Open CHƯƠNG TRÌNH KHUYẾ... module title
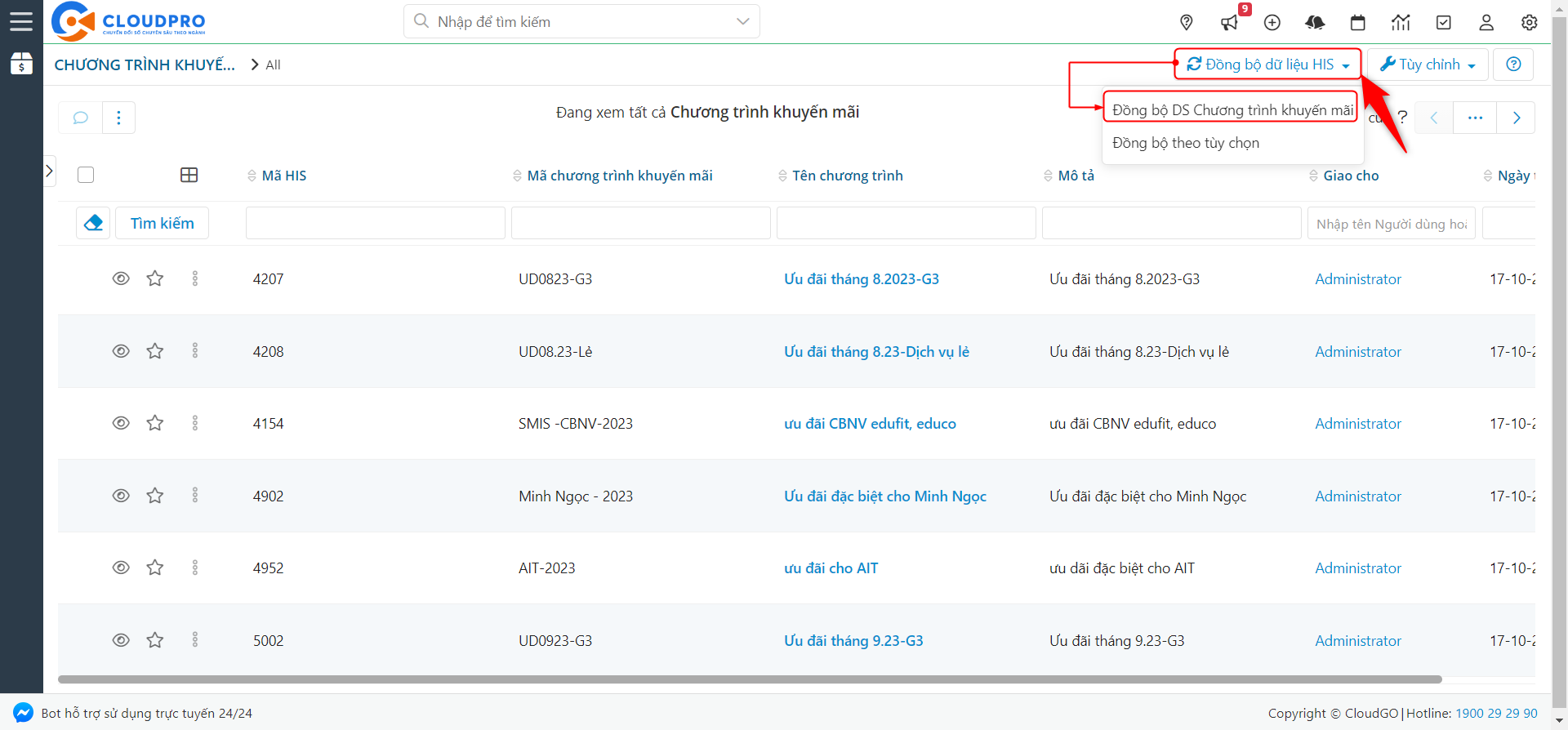This screenshot has width=1568, height=730. point(145,65)
